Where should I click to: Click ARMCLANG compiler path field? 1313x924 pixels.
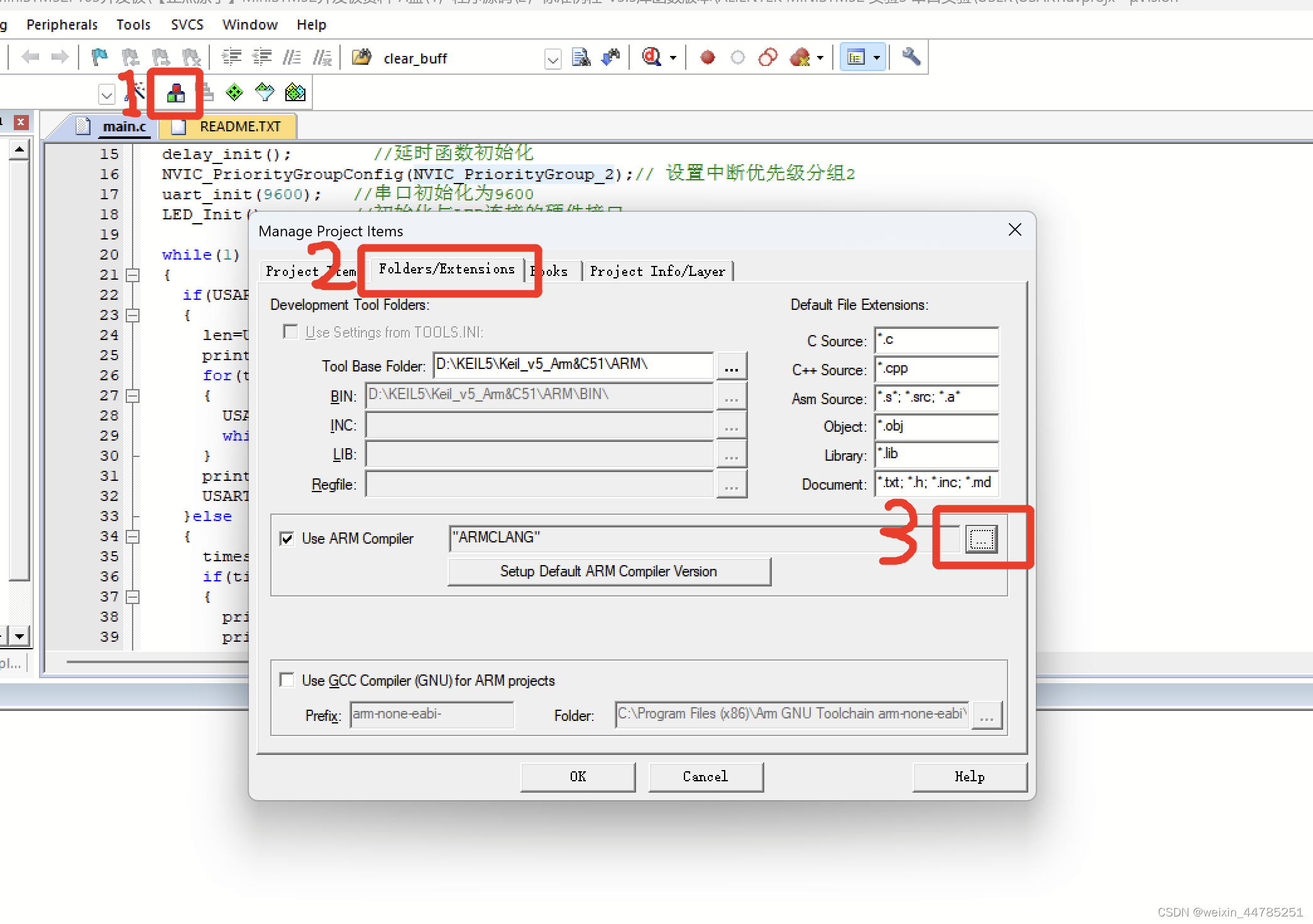[x=705, y=539]
